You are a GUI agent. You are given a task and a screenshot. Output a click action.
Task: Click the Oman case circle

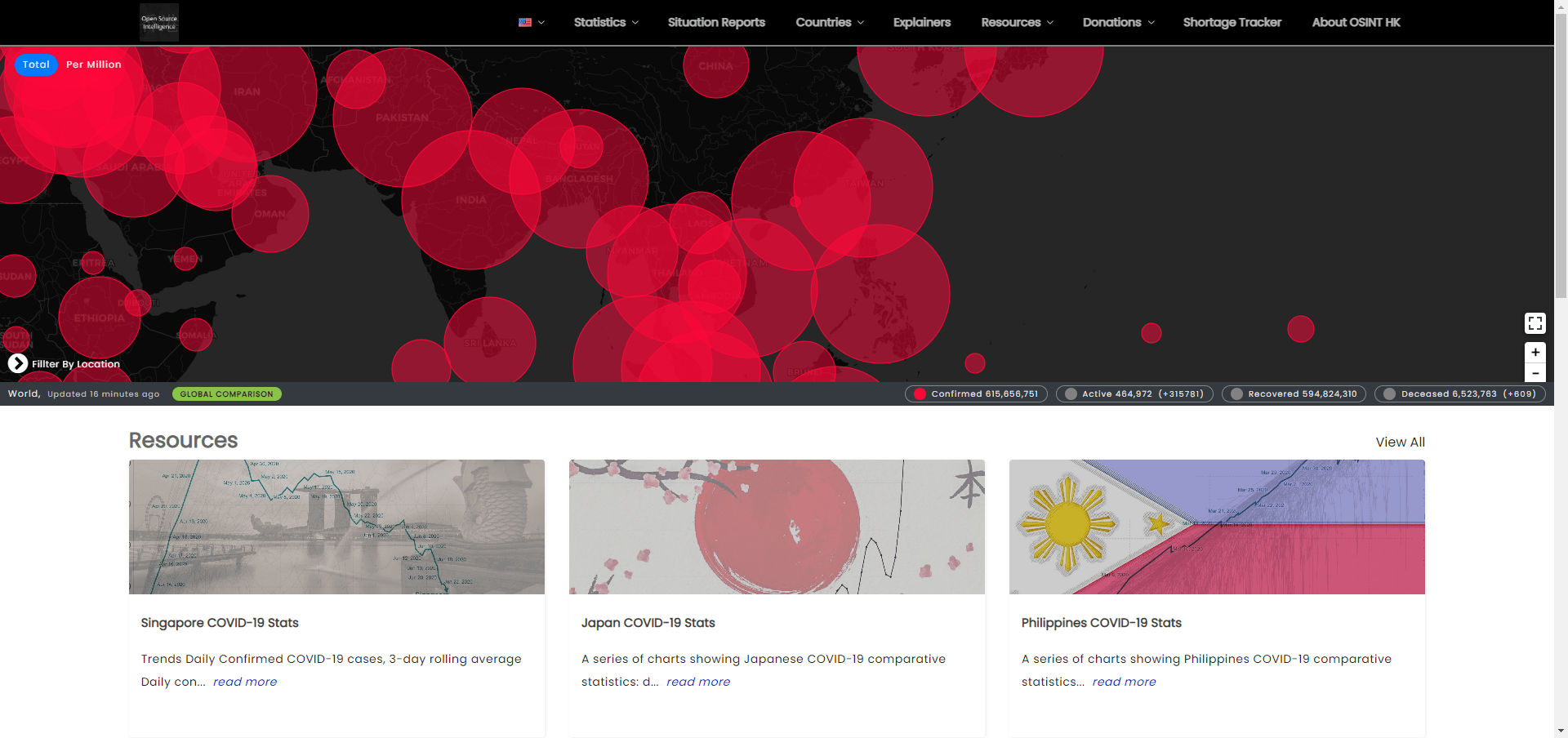270,214
